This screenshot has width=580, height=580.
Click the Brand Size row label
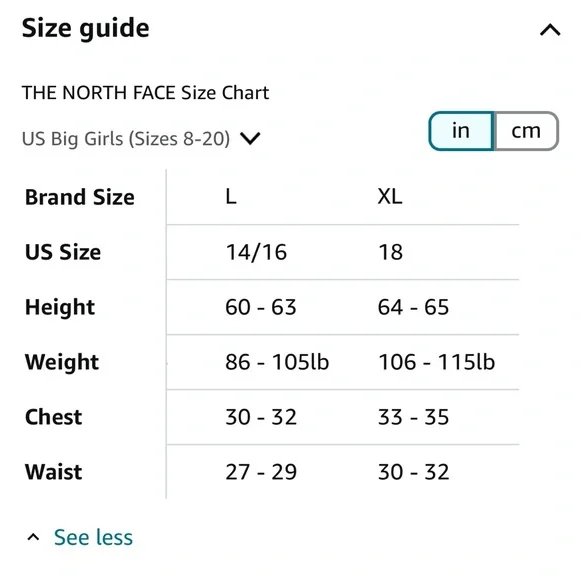[80, 197]
